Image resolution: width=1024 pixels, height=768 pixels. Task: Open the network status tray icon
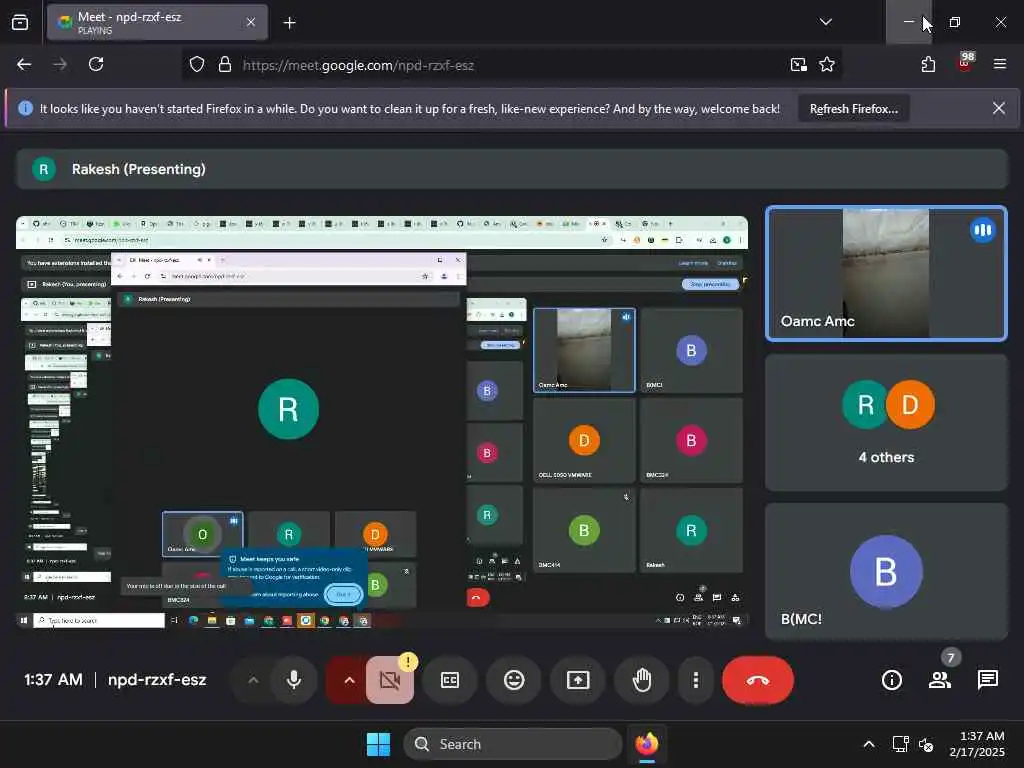coord(901,744)
